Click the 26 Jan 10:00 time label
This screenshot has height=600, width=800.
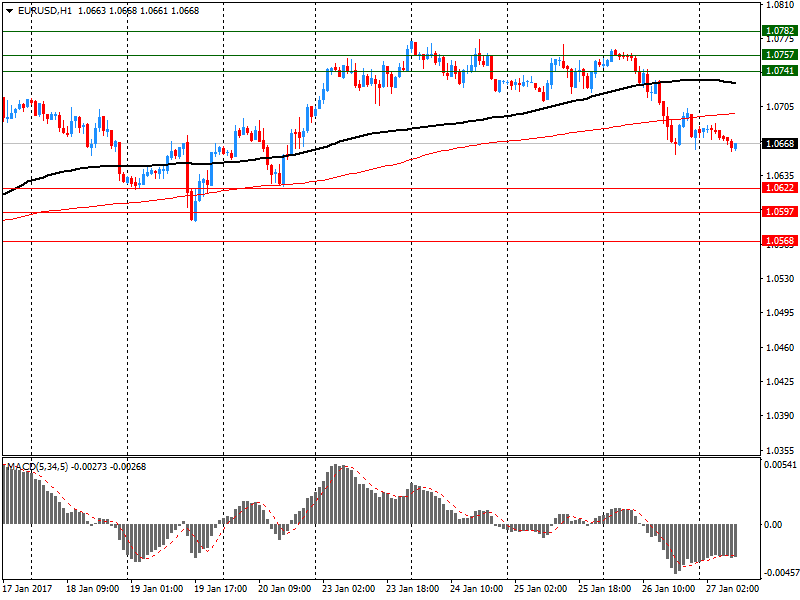coord(668,588)
